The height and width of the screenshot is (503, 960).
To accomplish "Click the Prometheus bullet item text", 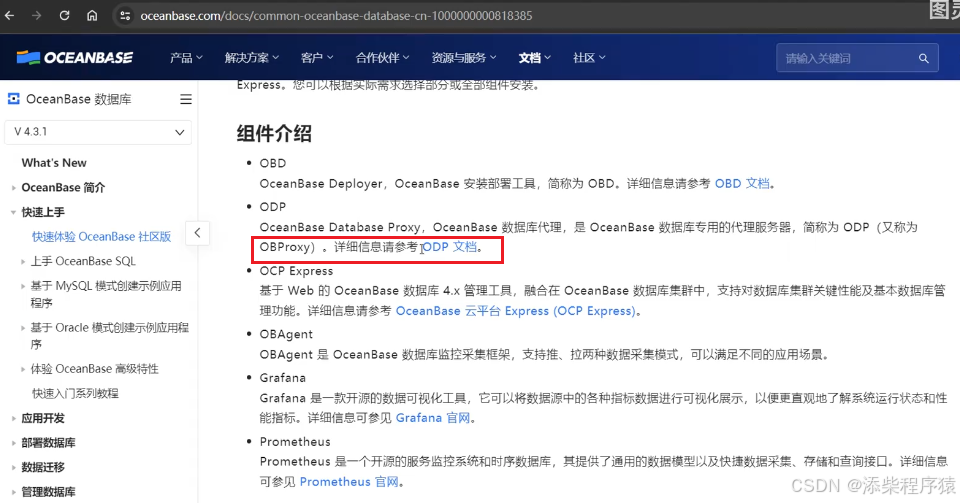I will (295, 442).
